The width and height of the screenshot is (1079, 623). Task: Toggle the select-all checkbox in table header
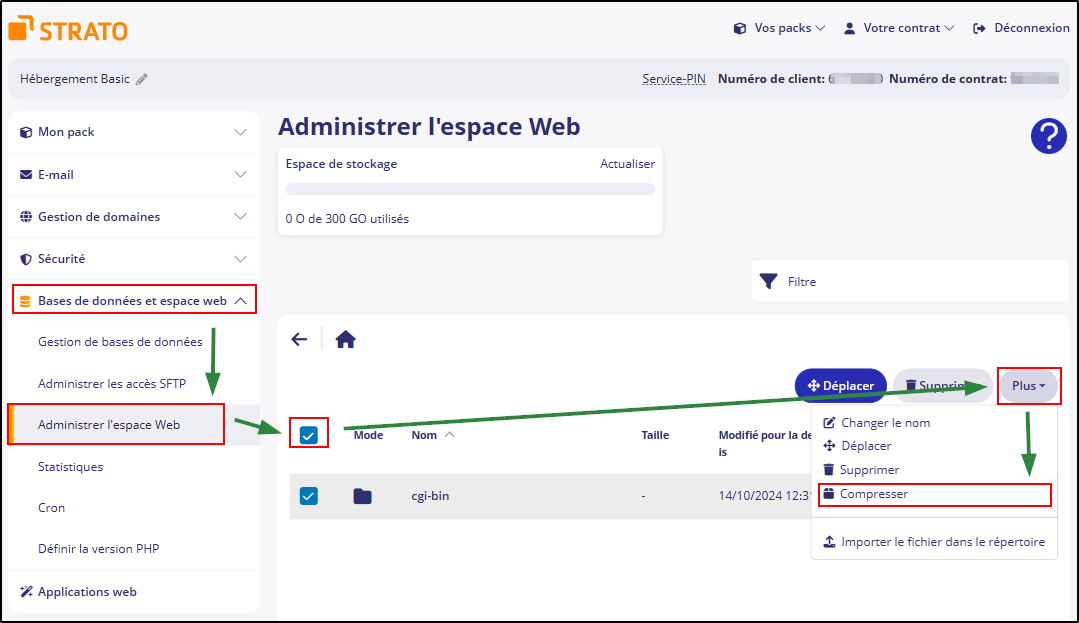coord(309,435)
